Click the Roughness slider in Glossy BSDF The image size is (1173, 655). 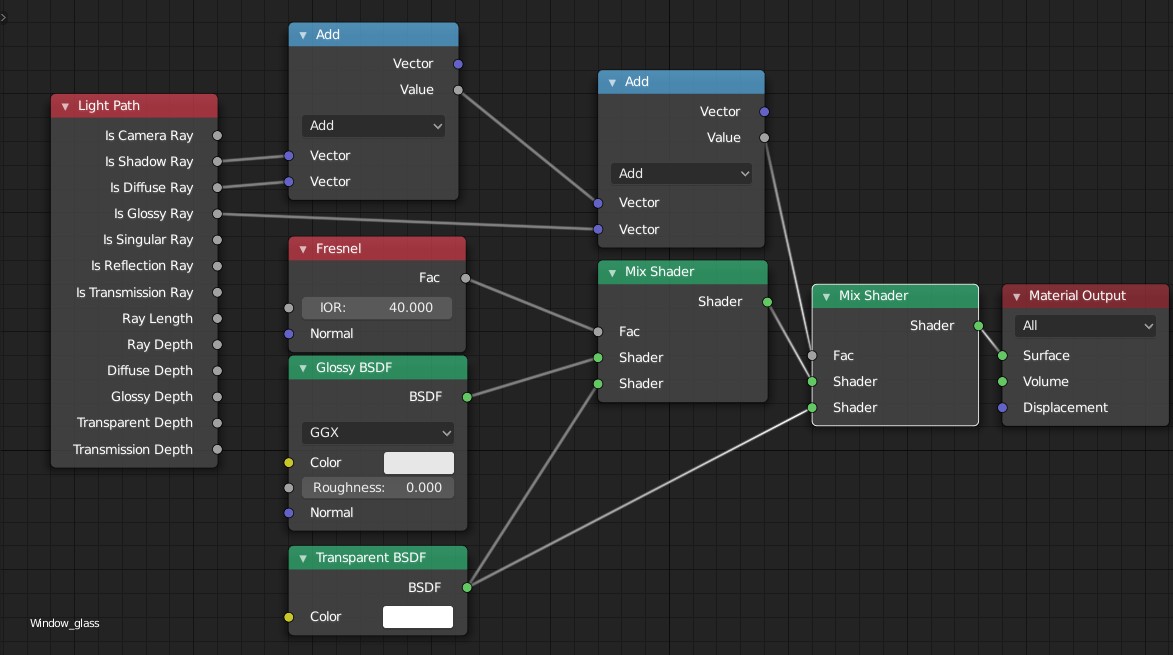tap(377, 488)
